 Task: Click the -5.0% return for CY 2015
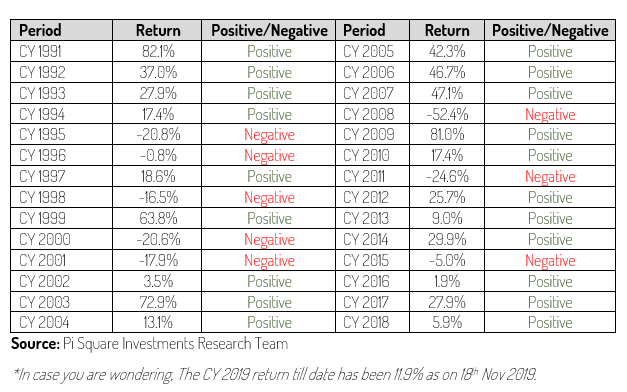(447, 260)
